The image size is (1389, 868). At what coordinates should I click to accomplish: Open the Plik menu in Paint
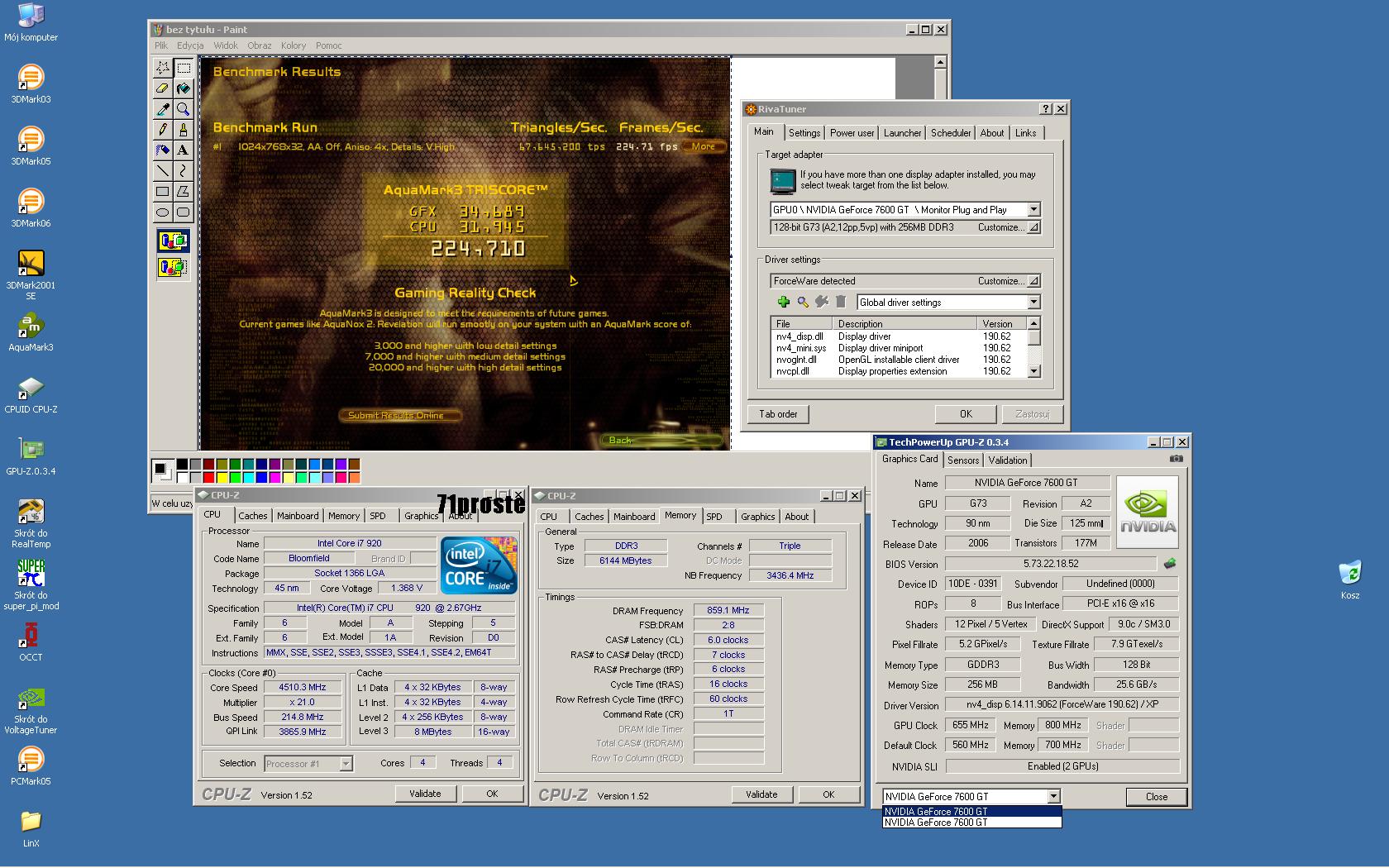pos(161,45)
